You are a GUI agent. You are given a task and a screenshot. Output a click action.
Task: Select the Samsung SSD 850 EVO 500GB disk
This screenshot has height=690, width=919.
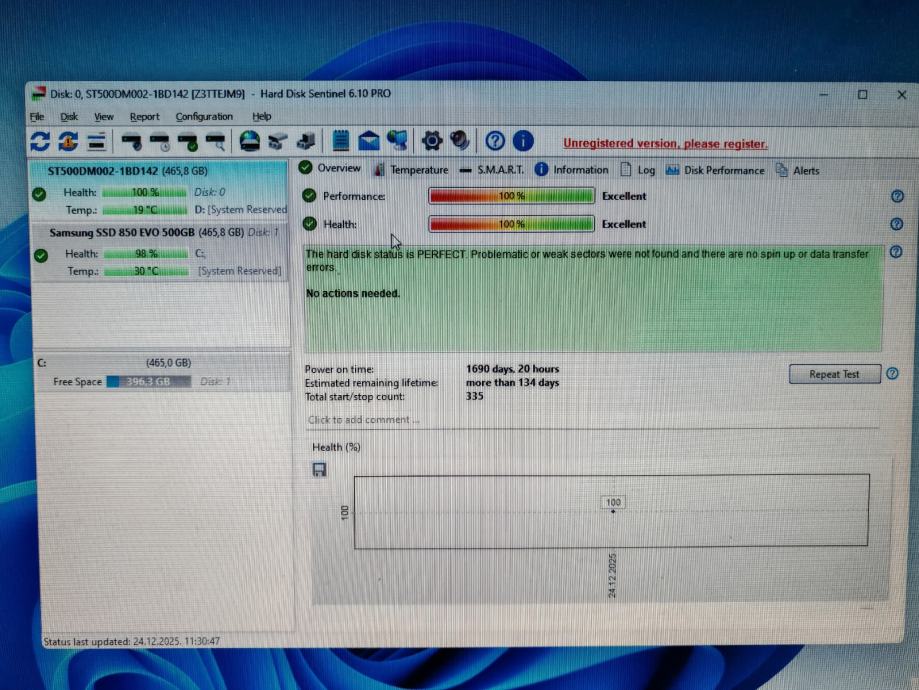click(159, 253)
